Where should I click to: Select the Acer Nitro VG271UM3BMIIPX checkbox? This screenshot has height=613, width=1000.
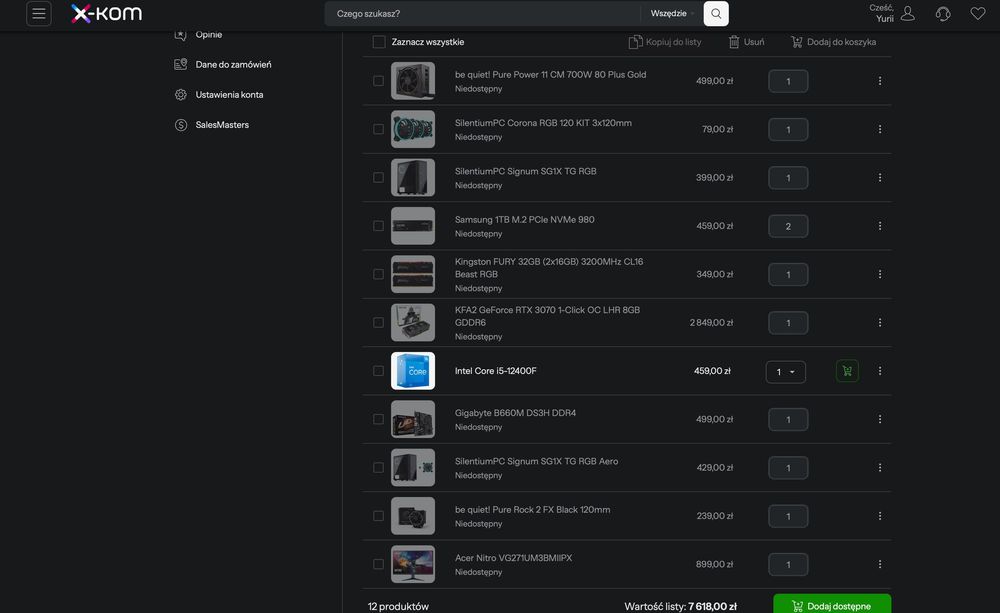(x=378, y=565)
